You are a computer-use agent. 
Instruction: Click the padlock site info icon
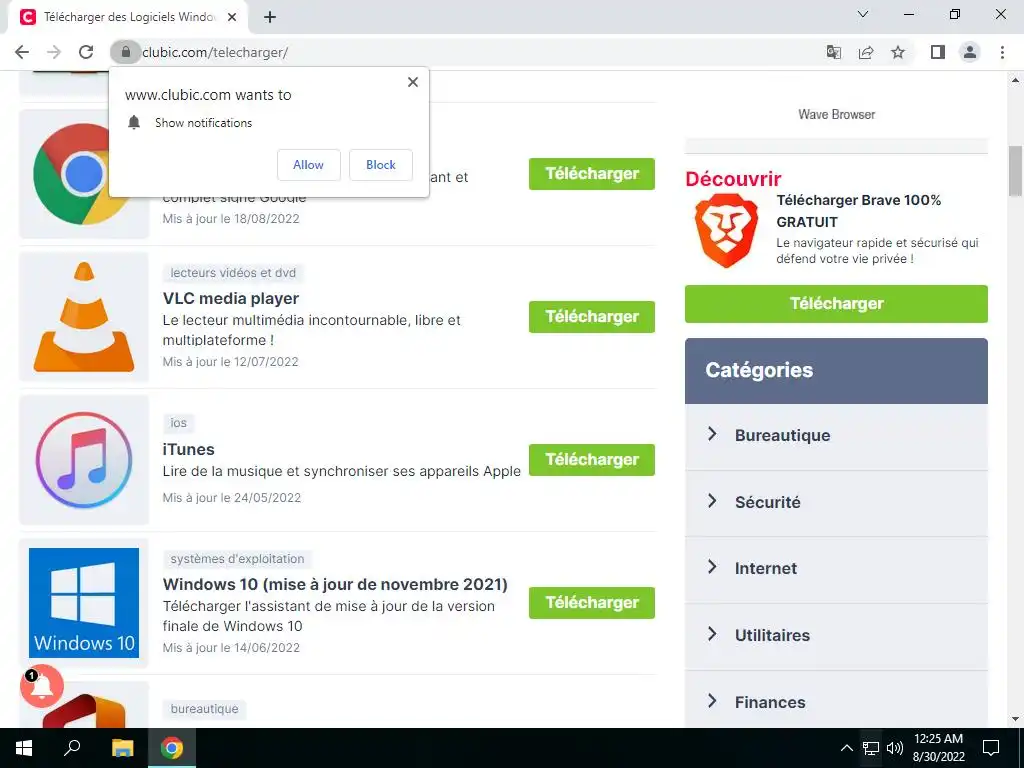tap(125, 52)
